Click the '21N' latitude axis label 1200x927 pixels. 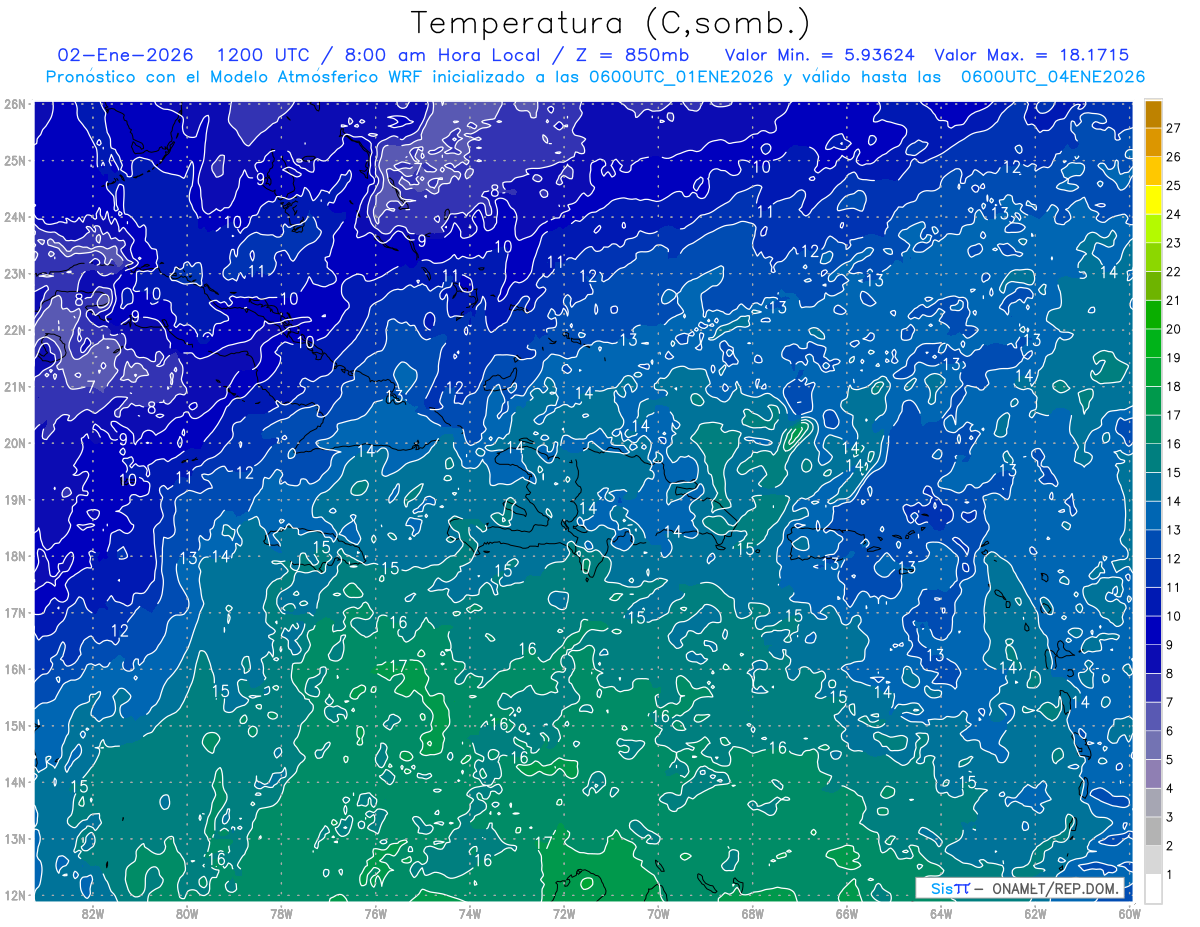[14, 386]
